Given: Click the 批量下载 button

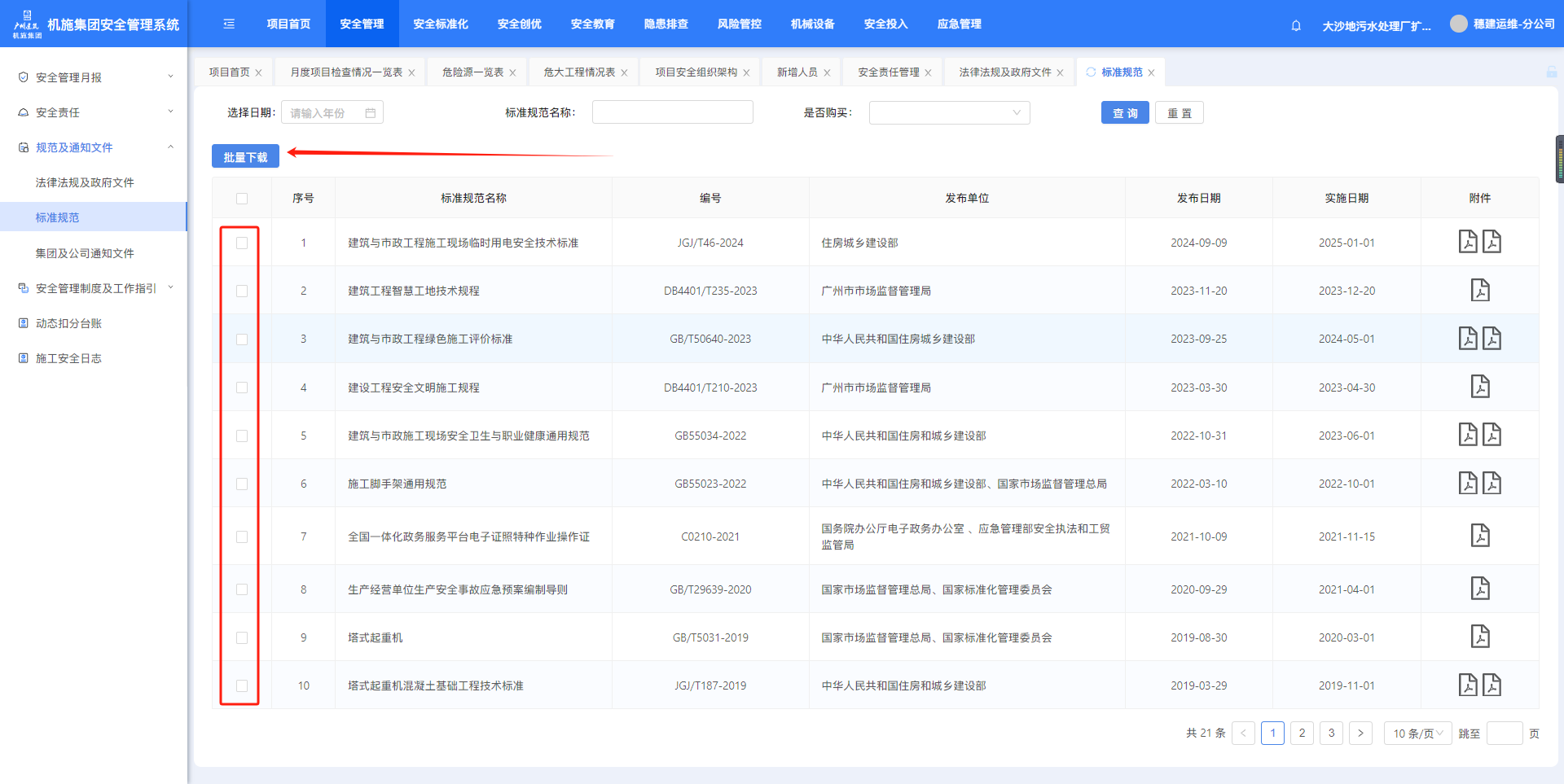Looking at the screenshot, I should pos(245,157).
